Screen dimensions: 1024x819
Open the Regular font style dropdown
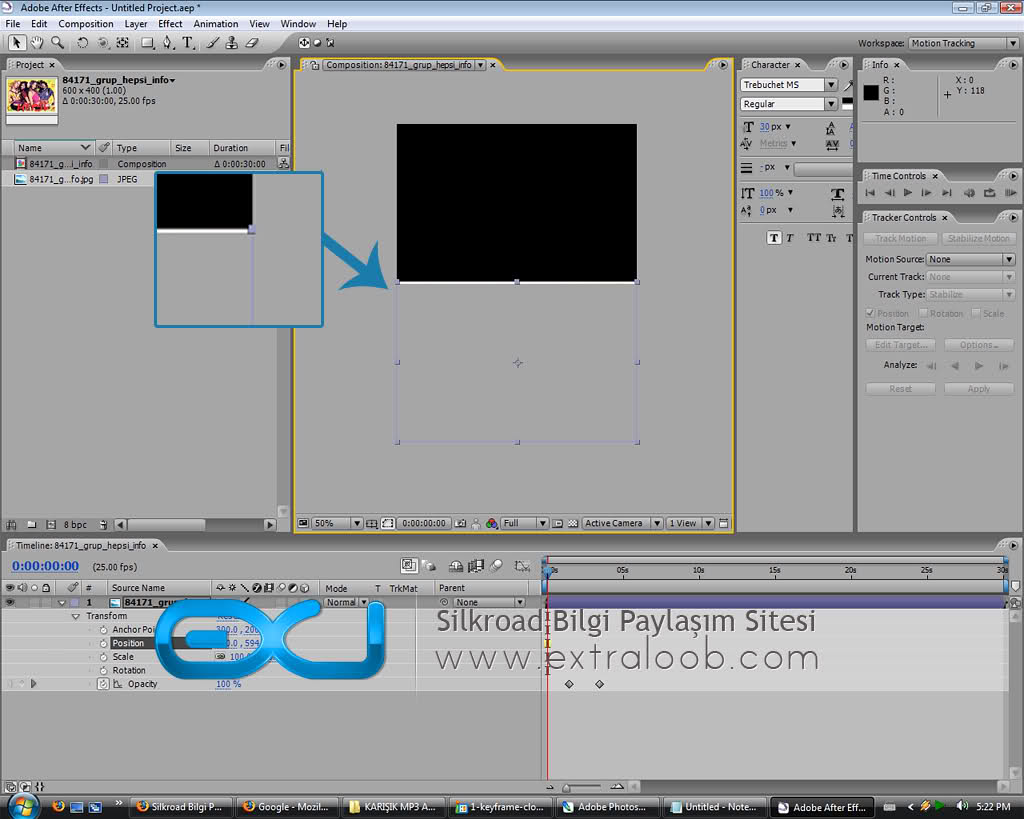pyautogui.click(x=831, y=104)
